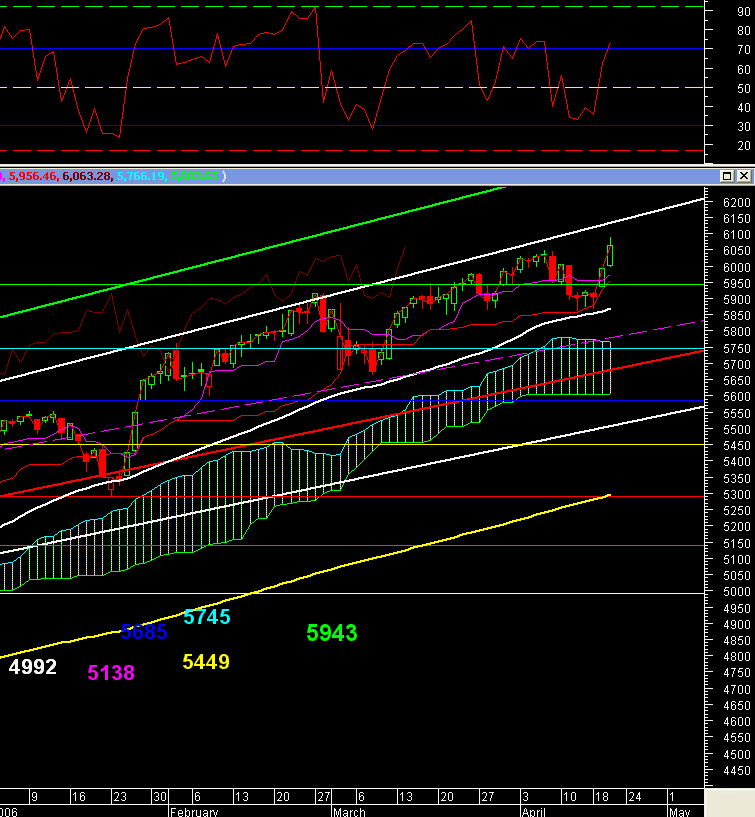Click the 50 level on oscillator axis

[x=744, y=89]
